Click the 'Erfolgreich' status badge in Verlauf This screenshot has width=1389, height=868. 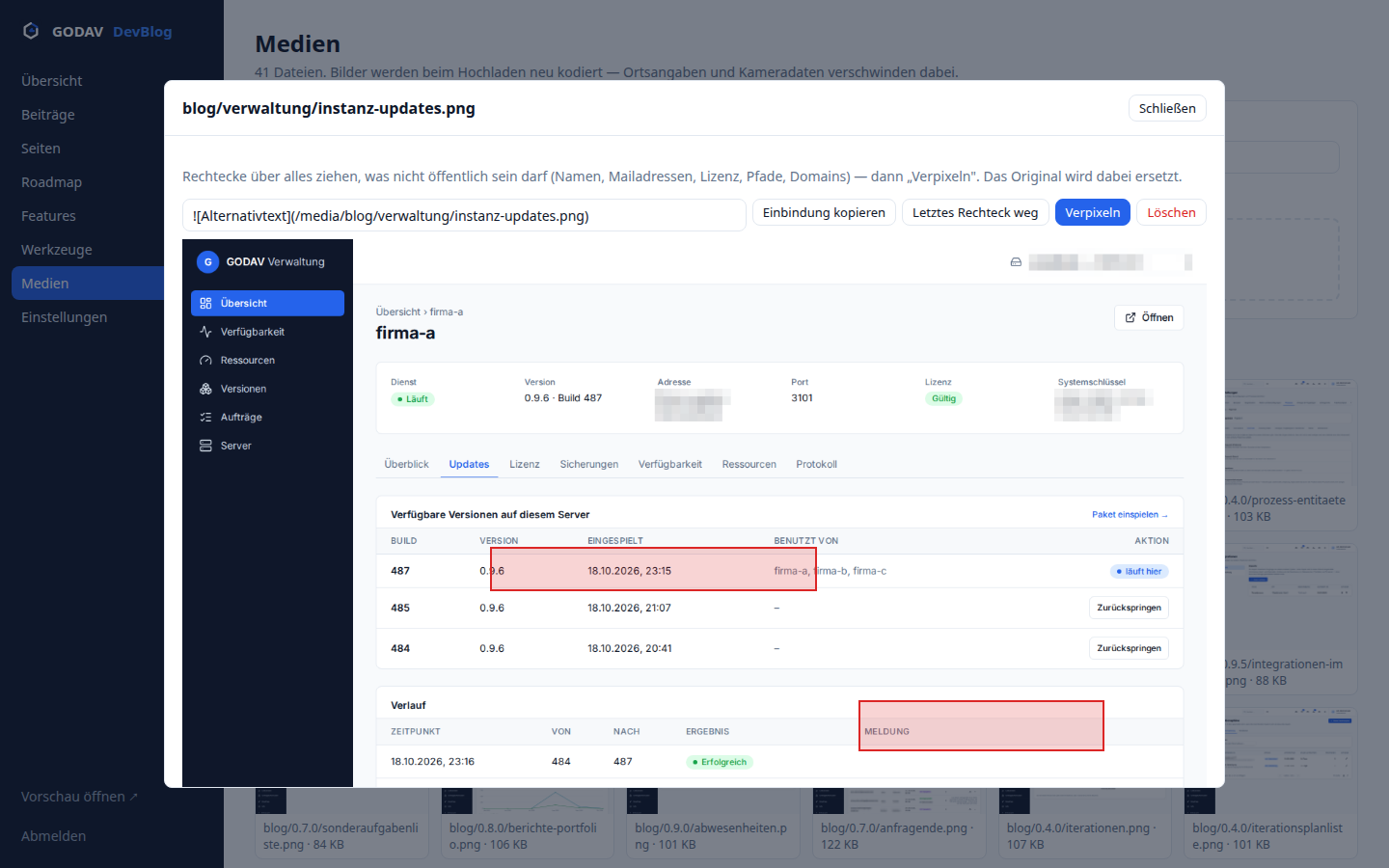[720, 762]
